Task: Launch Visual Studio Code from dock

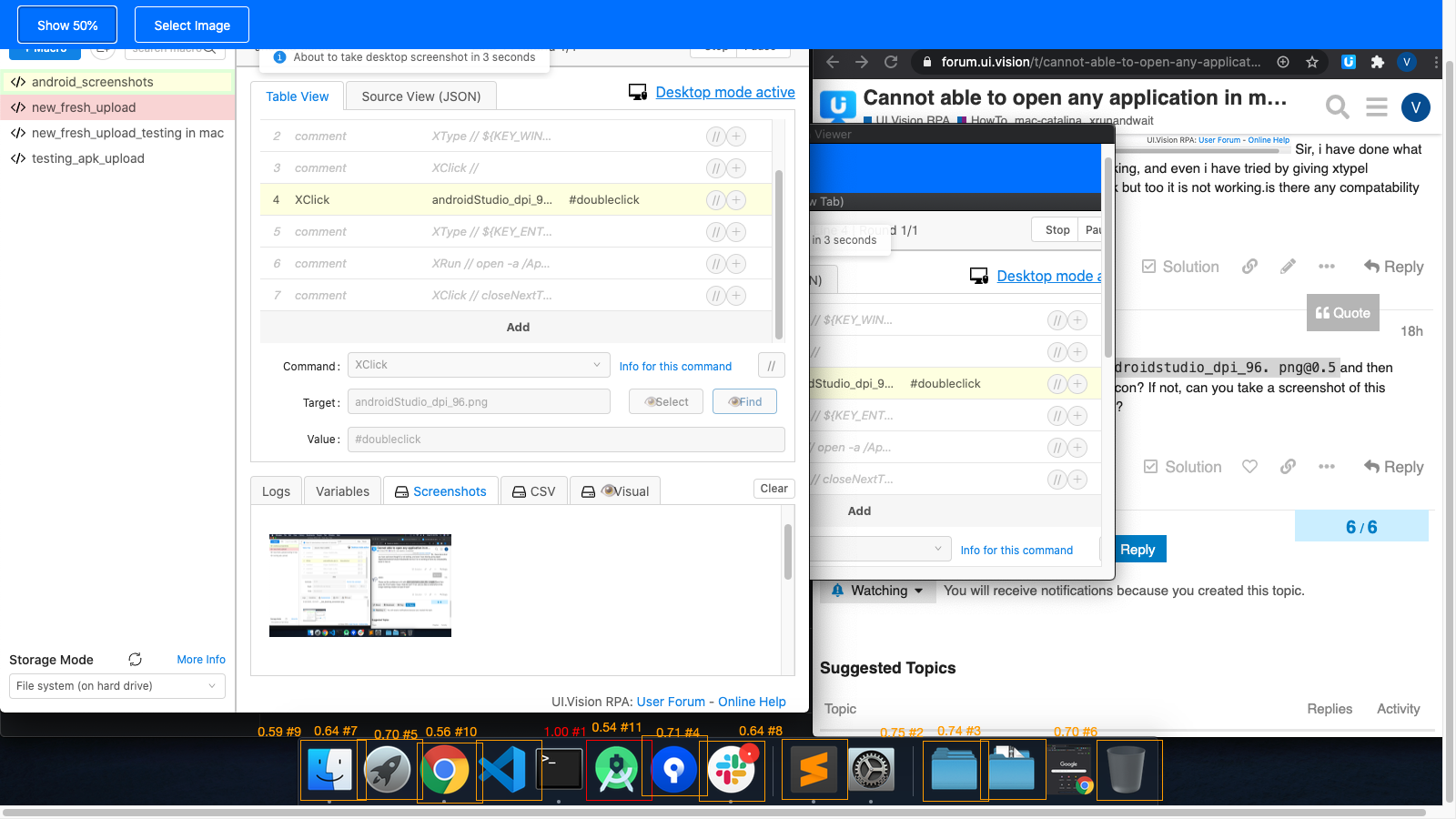Action: [502, 770]
